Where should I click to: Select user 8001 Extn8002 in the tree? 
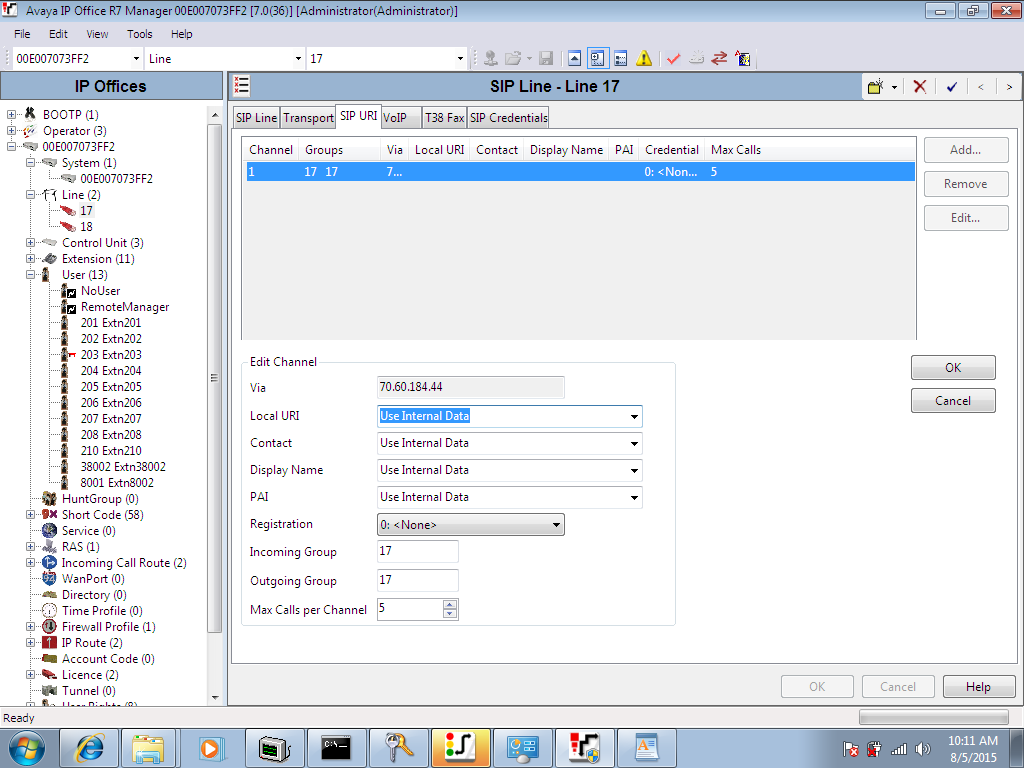[x=117, y=483]
